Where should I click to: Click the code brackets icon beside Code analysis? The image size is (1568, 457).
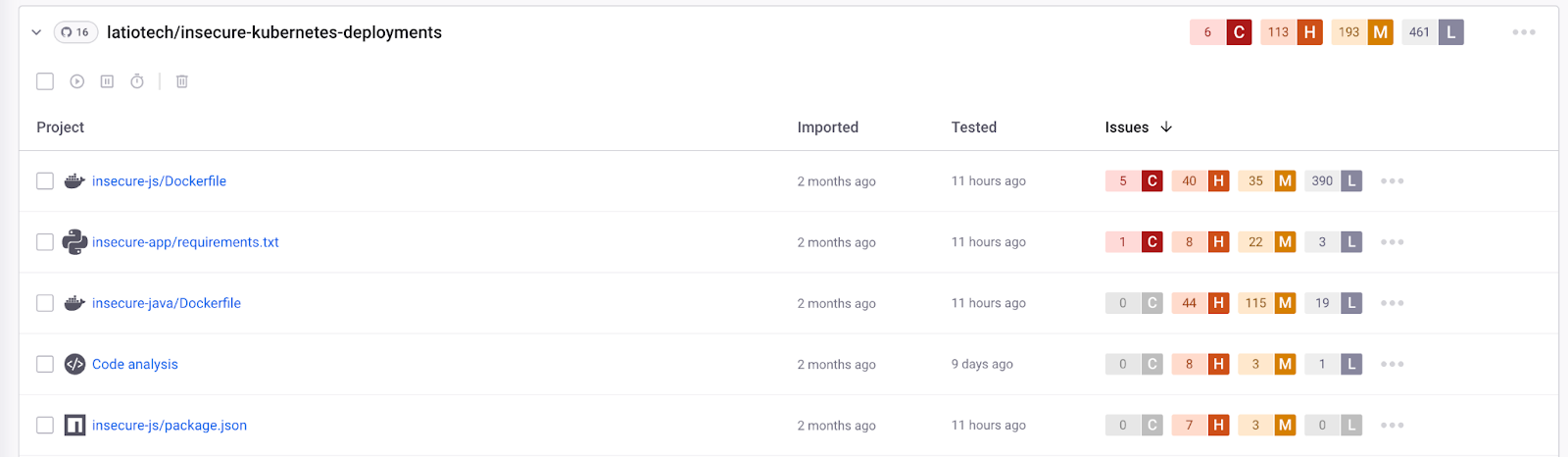[74, 364]
